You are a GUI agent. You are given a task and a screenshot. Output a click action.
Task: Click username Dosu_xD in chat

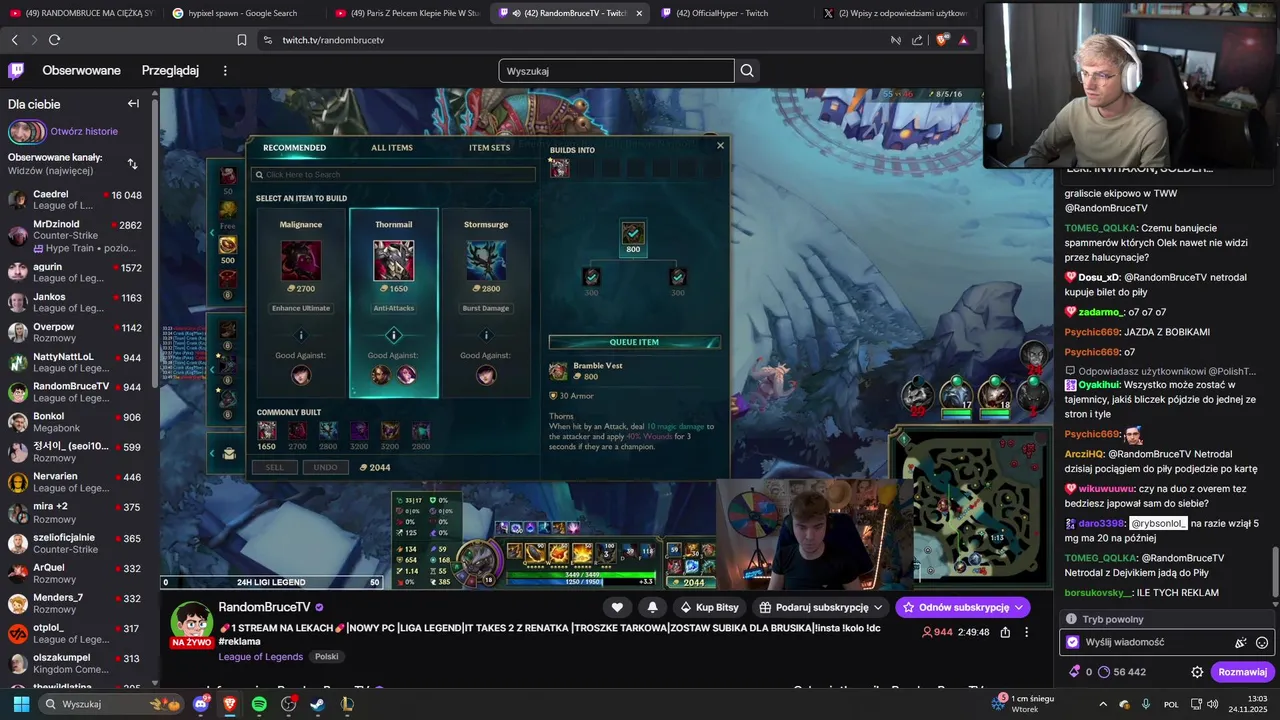1098,277
